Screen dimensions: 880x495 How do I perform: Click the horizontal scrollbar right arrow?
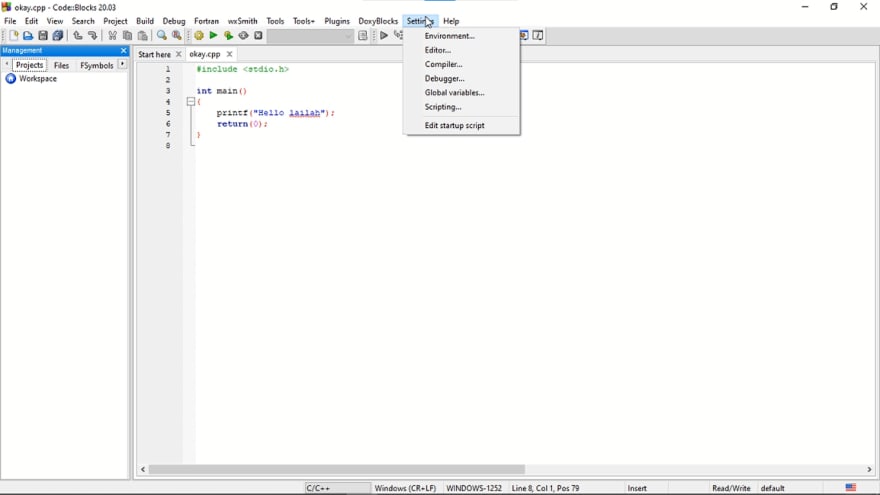(x=869, y=469)
